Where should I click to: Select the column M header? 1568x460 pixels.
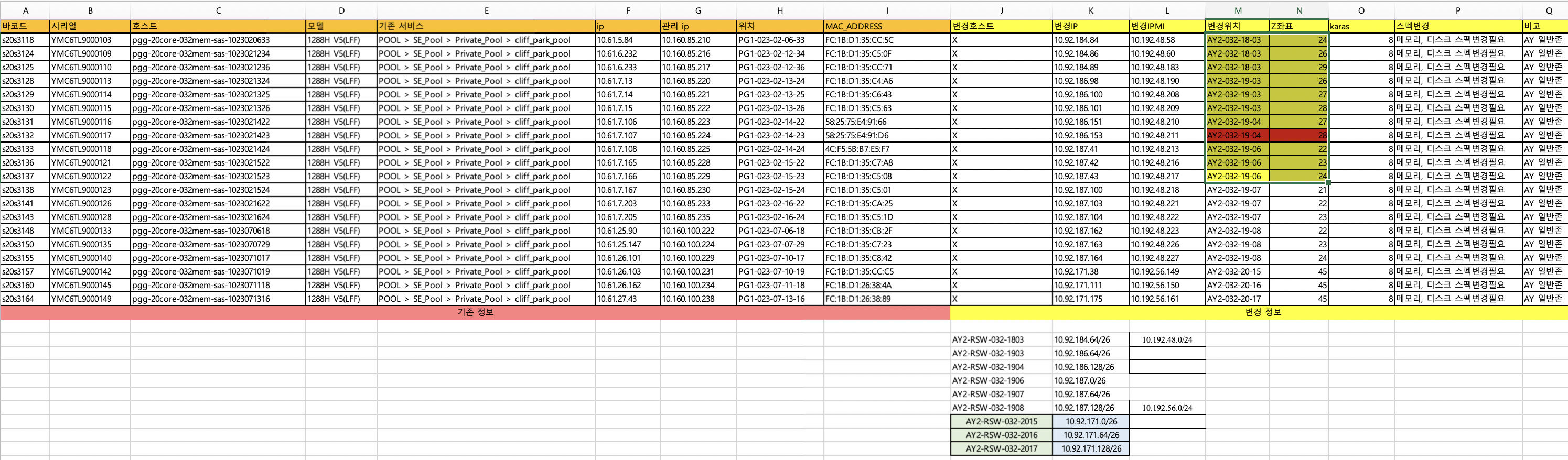coord(1237,10)
